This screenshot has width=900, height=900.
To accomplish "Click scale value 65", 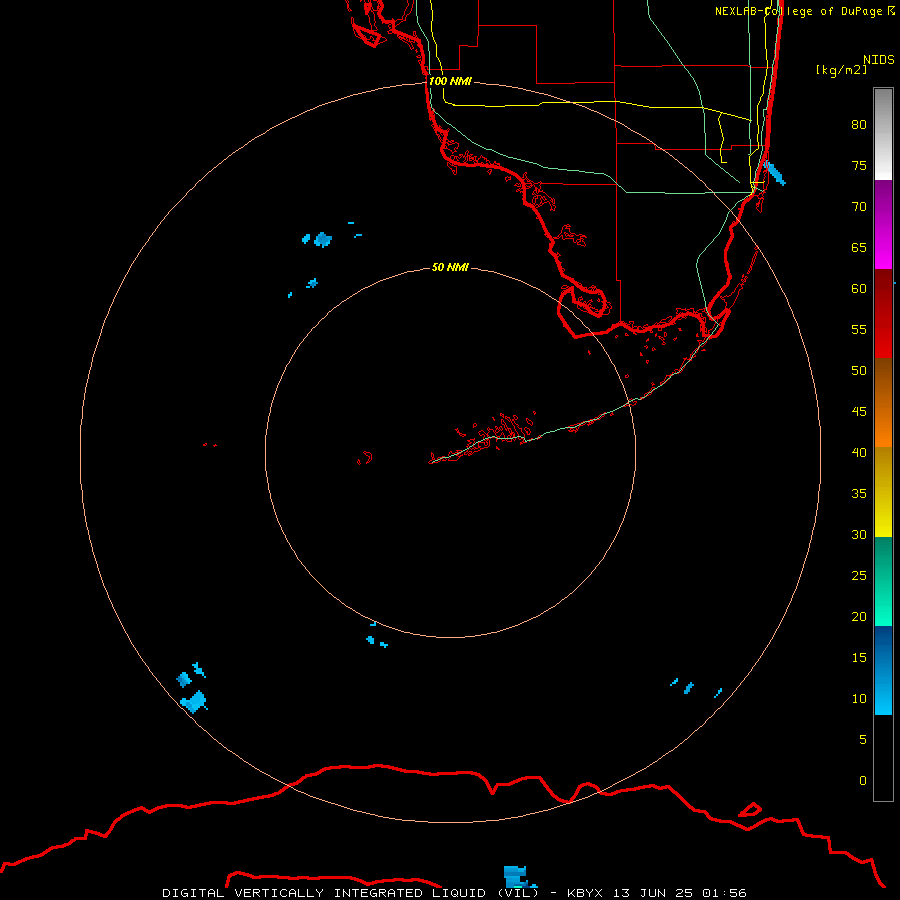I will tap(859, 247).
